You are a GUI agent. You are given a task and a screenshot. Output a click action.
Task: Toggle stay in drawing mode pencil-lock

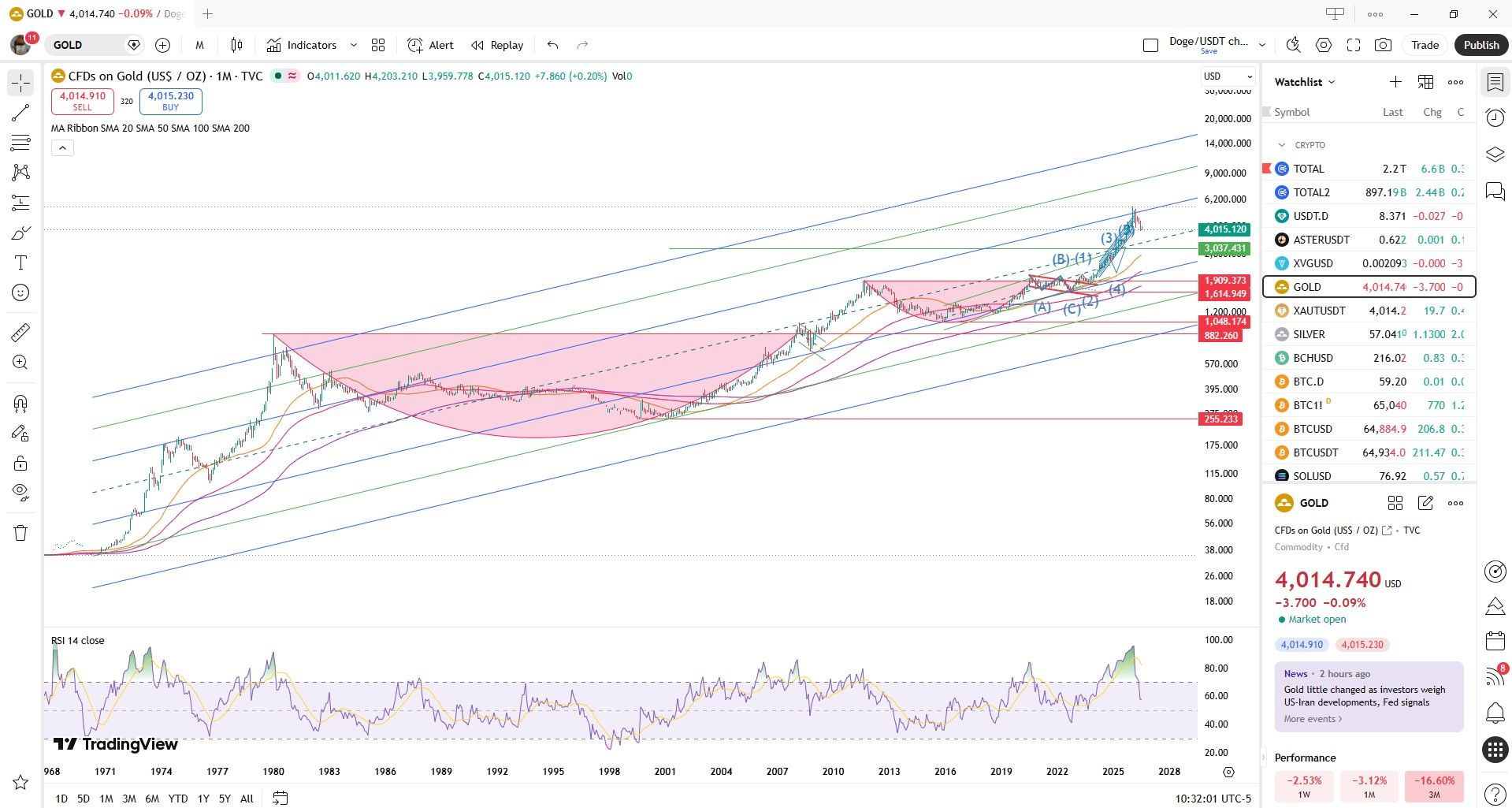[x=20, y=433]
